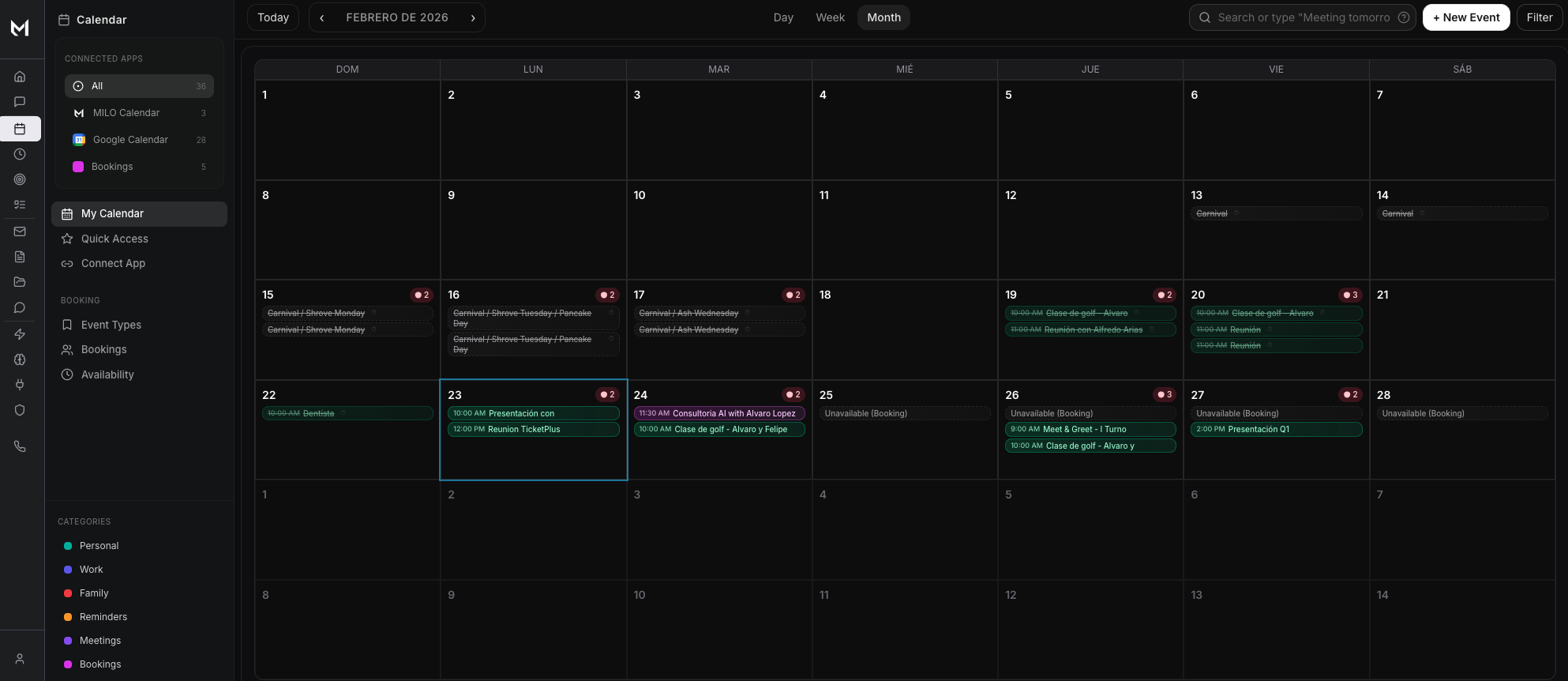The height and width of the screenshot is (681, 1568).
Task: Click the star icon beside Quick Access
Action: click(67, 239)
